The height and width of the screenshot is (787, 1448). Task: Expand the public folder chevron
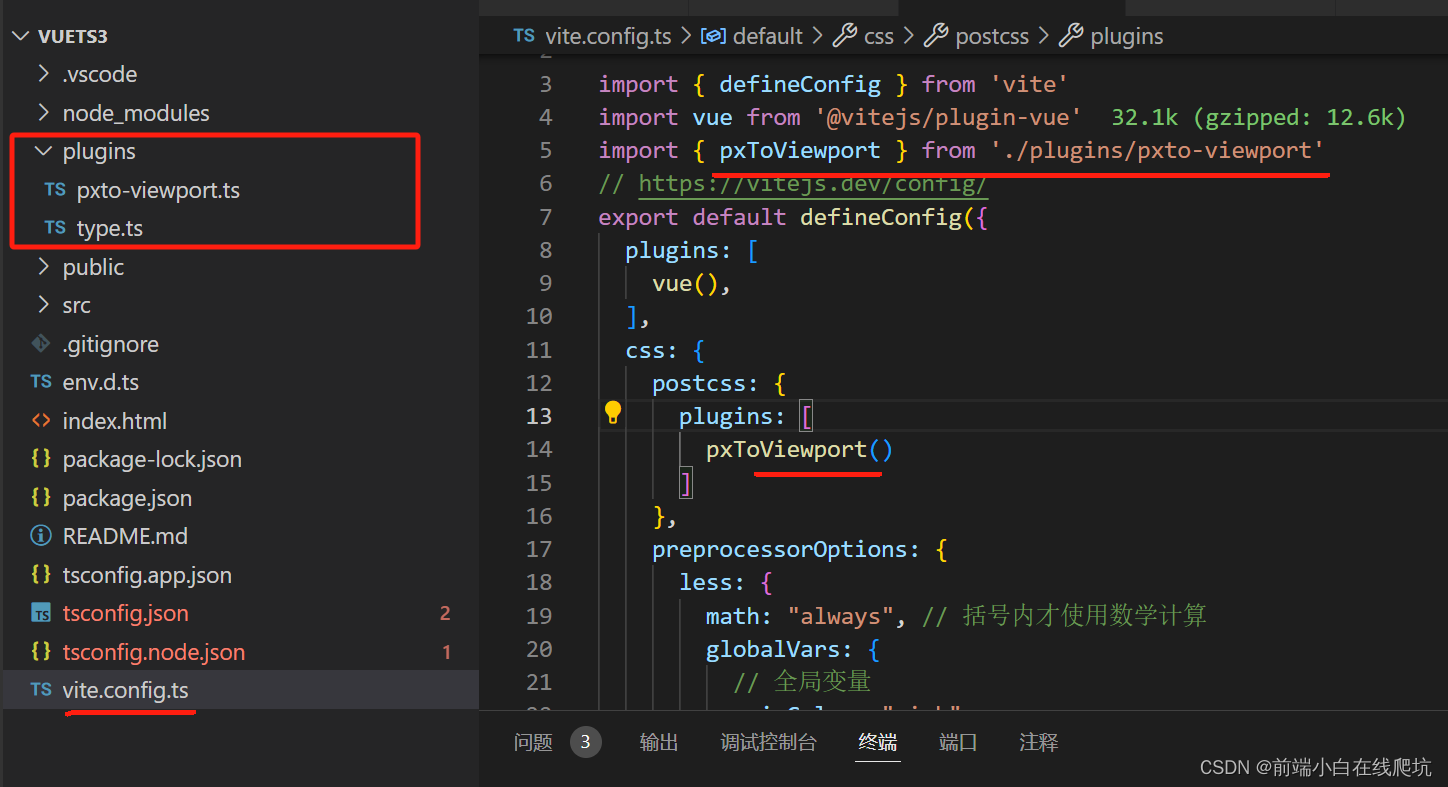[43, 267]
